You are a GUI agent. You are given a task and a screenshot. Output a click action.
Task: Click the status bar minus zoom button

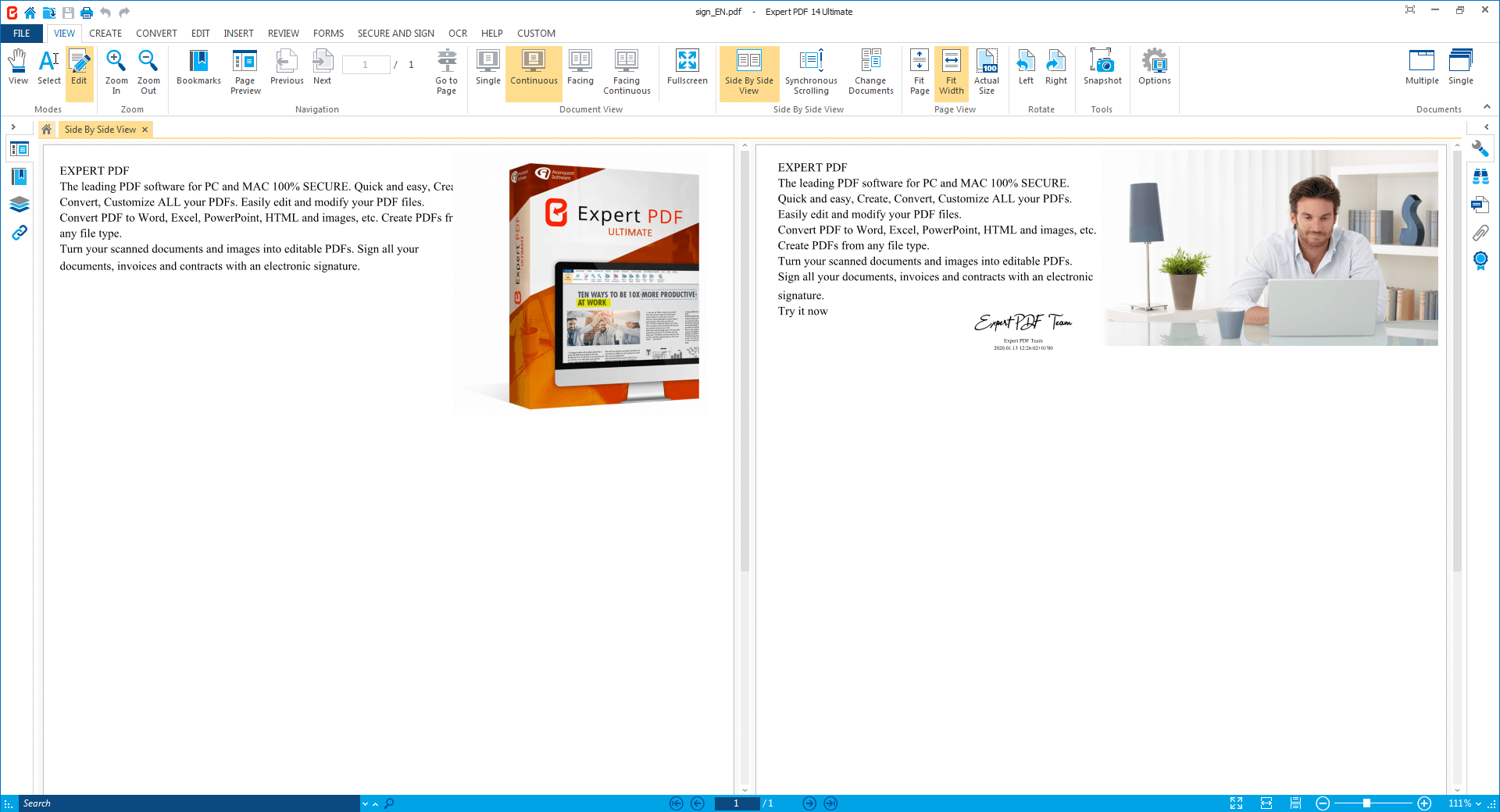pyautogui.click(x=1323, y=803)
